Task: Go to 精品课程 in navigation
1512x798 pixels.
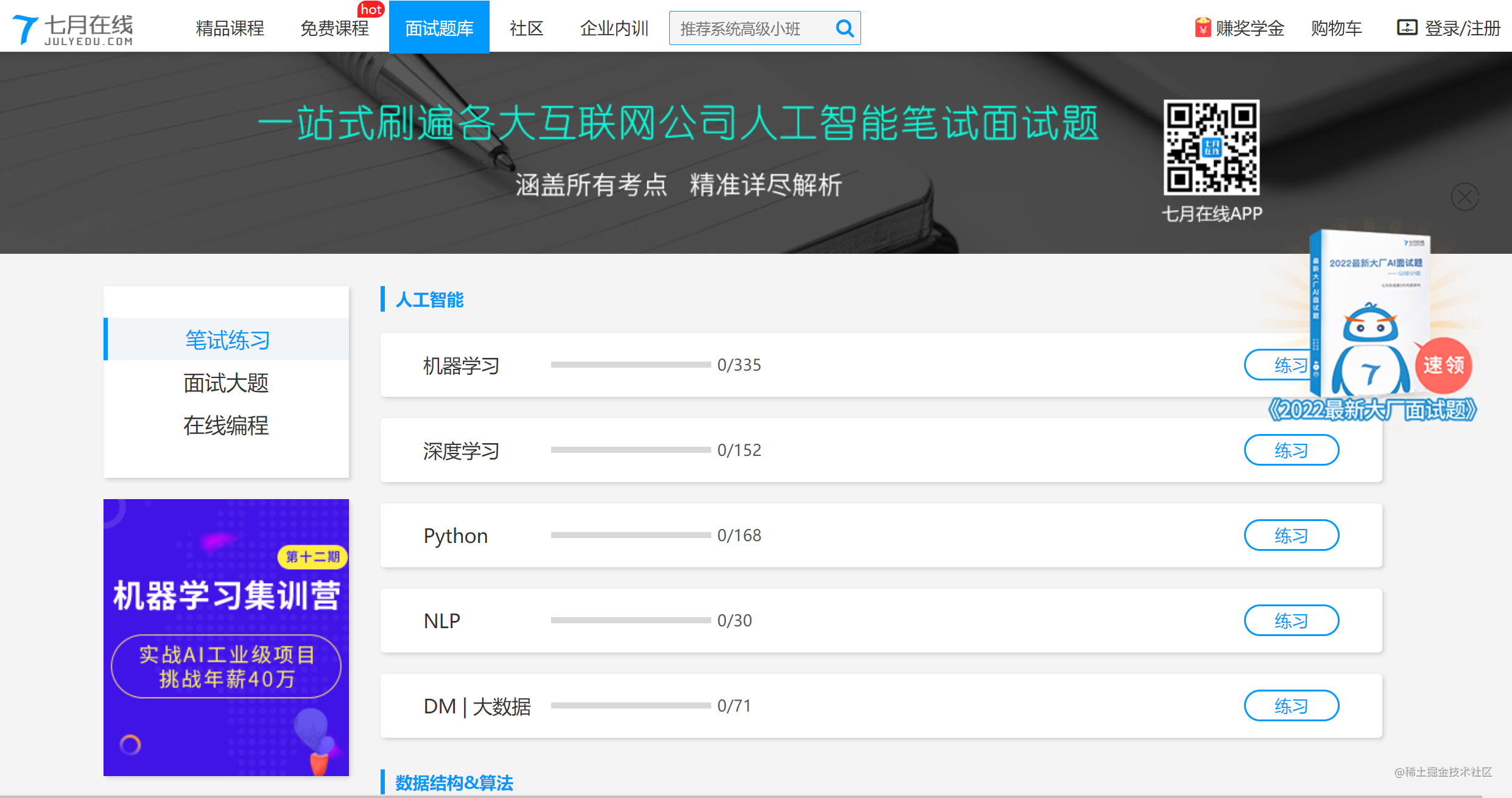Action: (x=230, y=28)
